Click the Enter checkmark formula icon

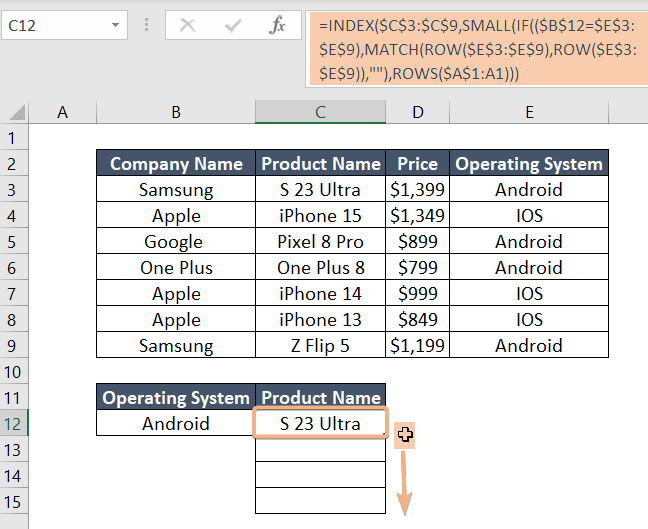(x=233, y=26)
